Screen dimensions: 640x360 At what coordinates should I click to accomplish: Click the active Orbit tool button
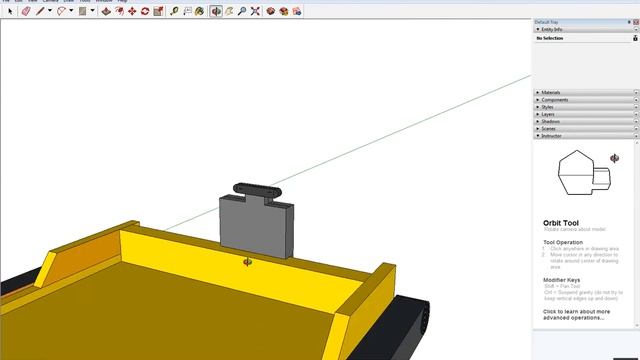pyautogui.click(x=216, y=11)
